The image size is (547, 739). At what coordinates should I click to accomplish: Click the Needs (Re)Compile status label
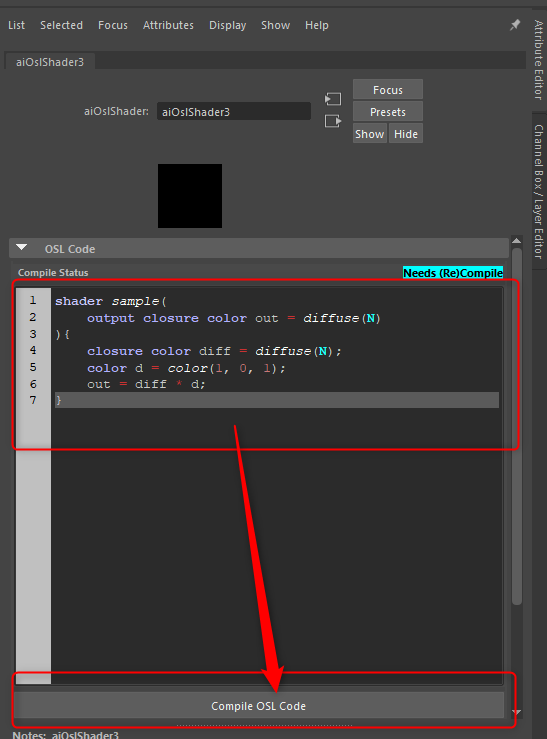[x=453, y=273]
